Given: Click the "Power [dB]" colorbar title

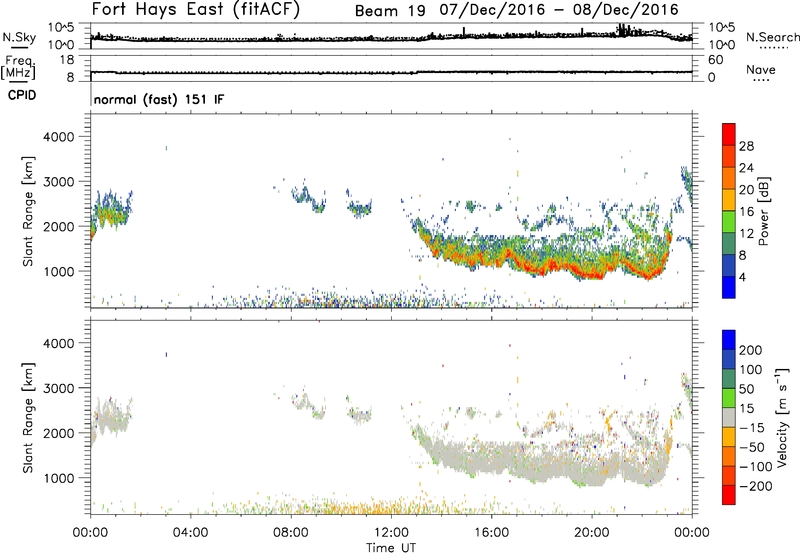Looking at the screenshot, I should coord(763,211).
